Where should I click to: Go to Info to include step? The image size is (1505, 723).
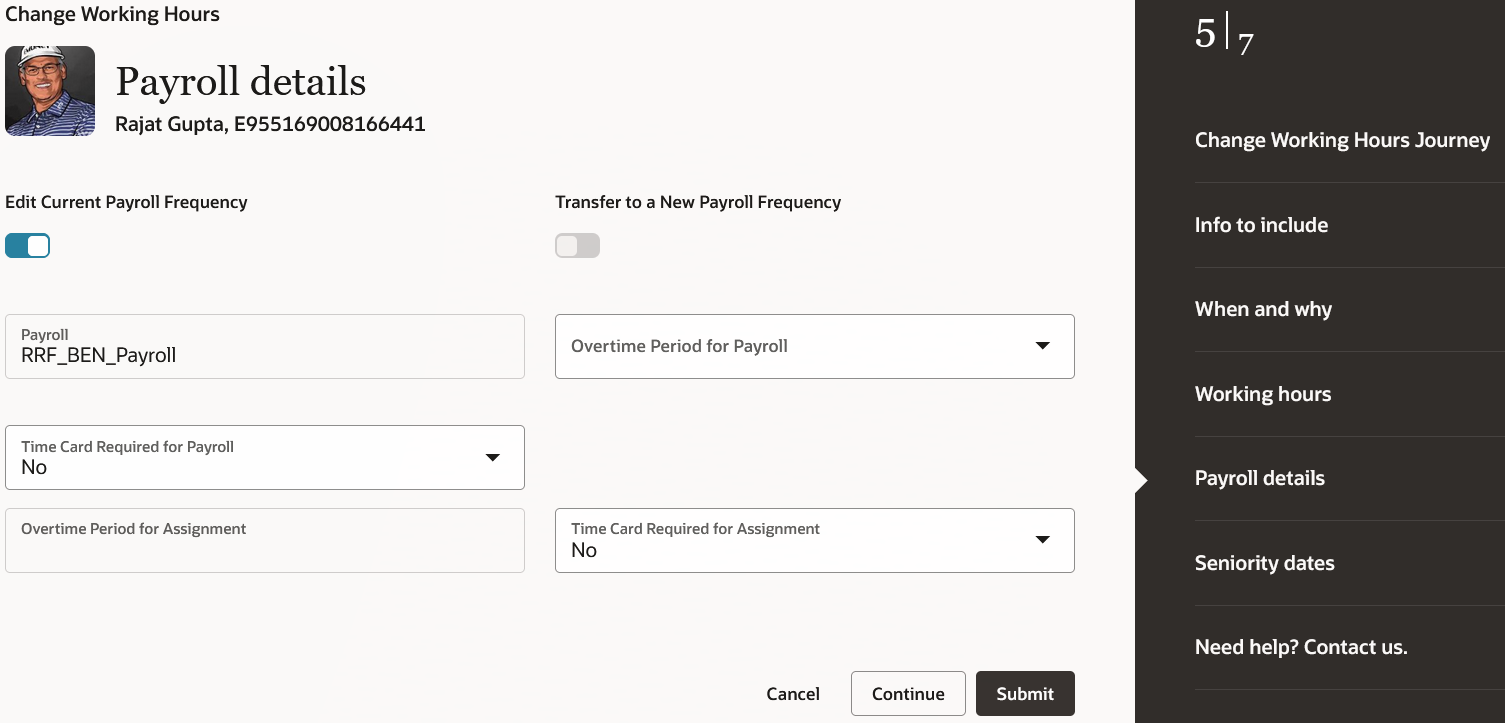click(x=1261, y=225)
